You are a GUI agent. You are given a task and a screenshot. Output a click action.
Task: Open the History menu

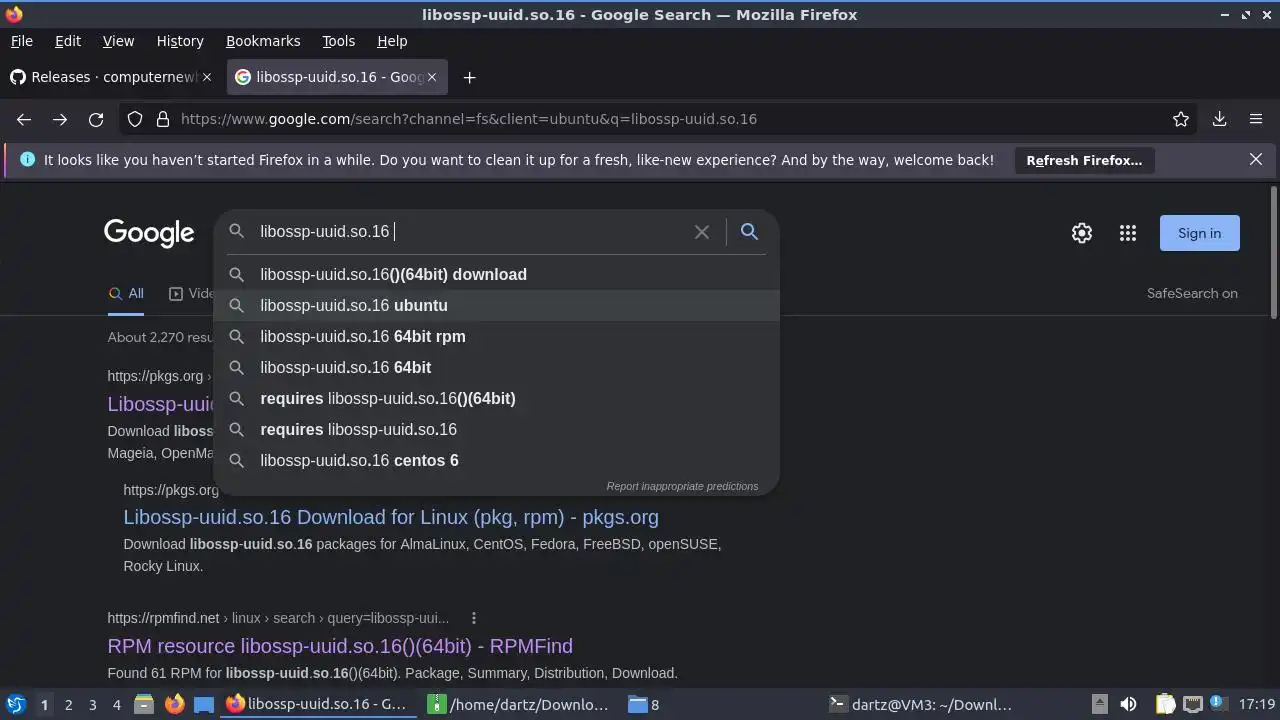[180, 41]
